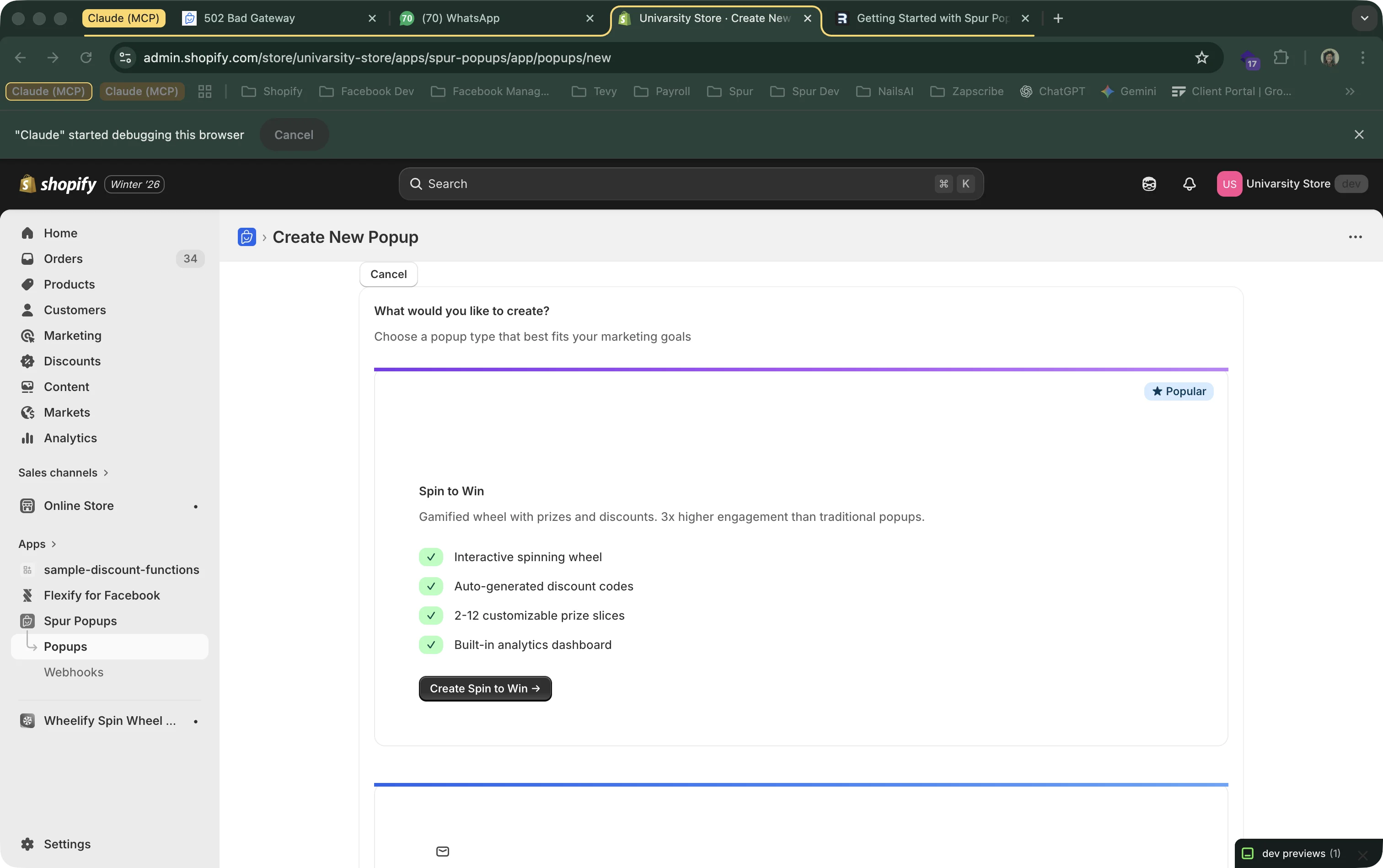Viewport: 1383px width, 868px height.
Task: Select the Spur Popups app icon
Action: coord(27,621)
